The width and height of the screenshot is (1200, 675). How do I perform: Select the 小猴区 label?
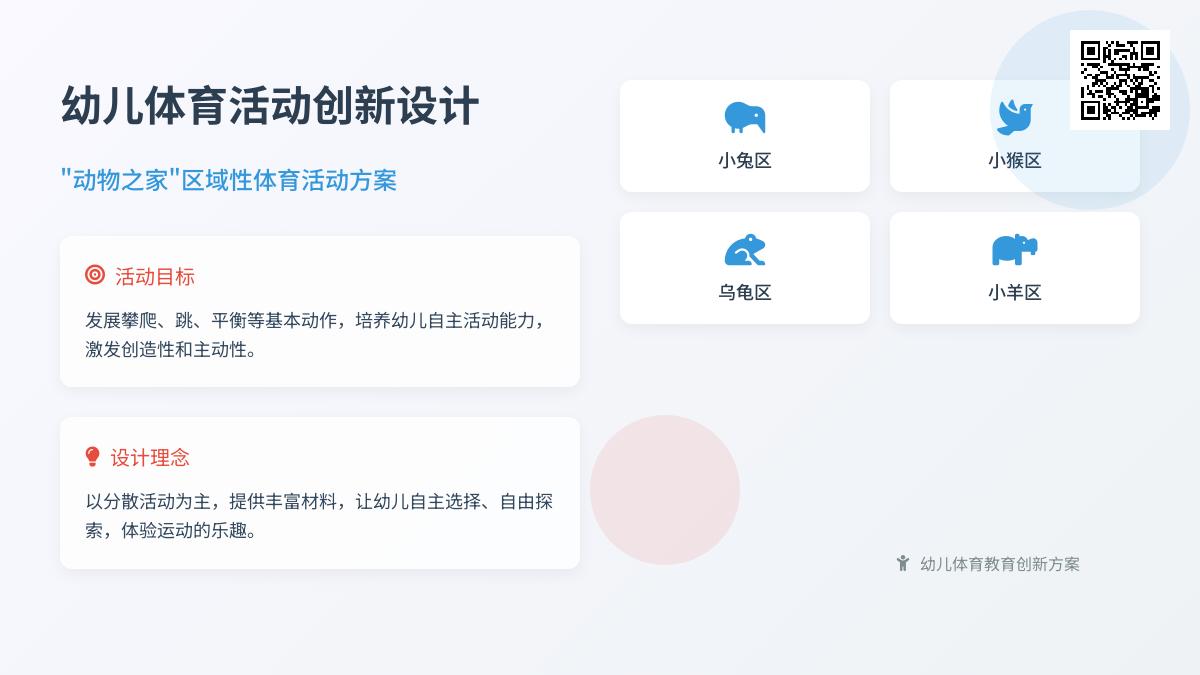coord(1015,161)
